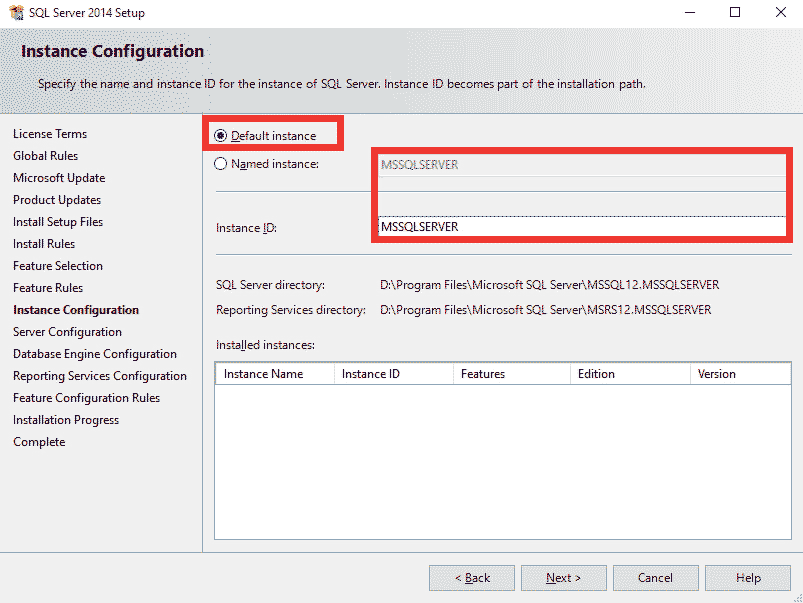Open the License Terms step
Image resolution: width=803 pixels, height=603 pixels.
(x=50, y=133)
